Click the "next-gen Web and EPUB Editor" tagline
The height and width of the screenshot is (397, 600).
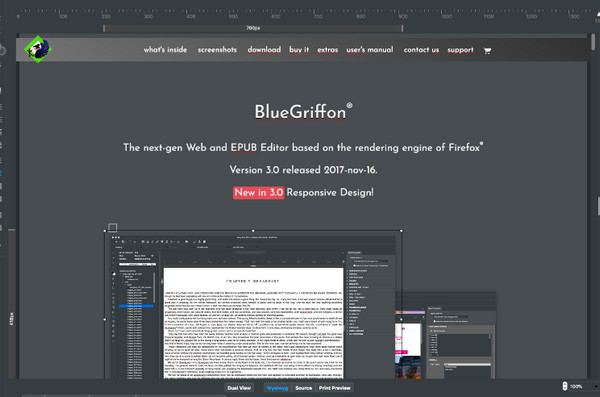[303, 147]
